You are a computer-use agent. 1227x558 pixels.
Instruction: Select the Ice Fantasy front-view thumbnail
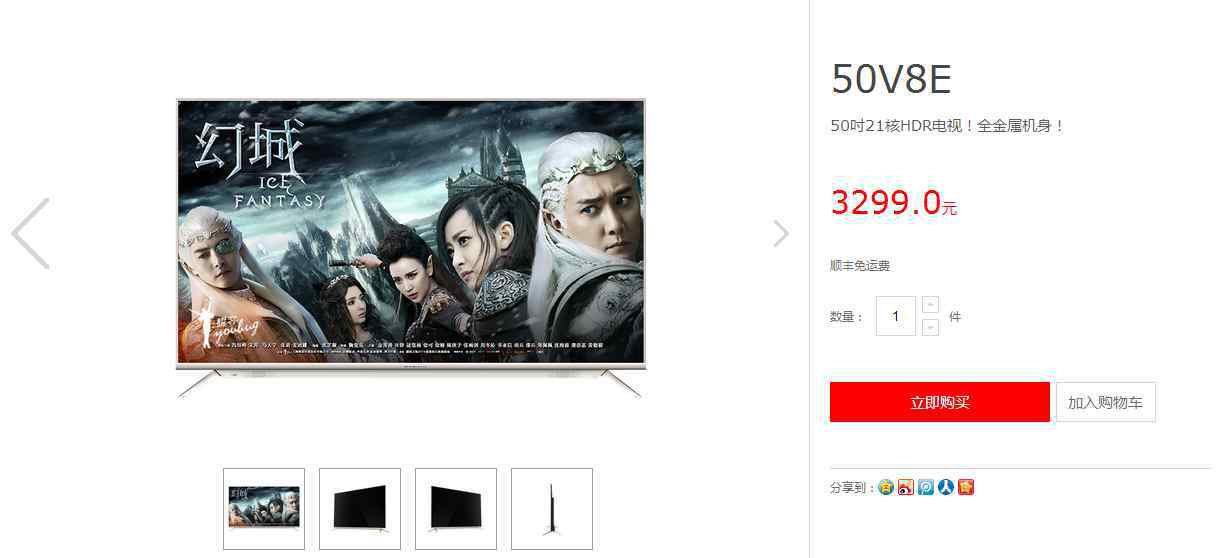point(264,509)
